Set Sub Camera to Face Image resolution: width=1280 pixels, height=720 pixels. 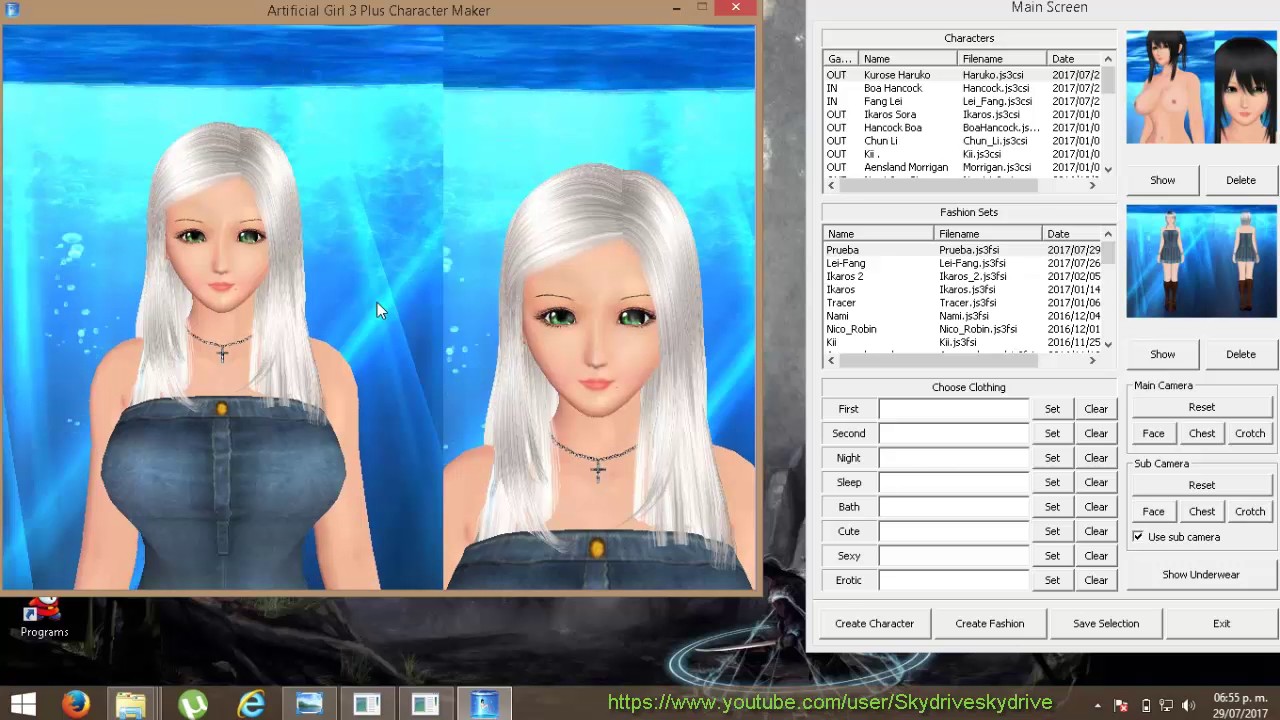point(1153,511)
